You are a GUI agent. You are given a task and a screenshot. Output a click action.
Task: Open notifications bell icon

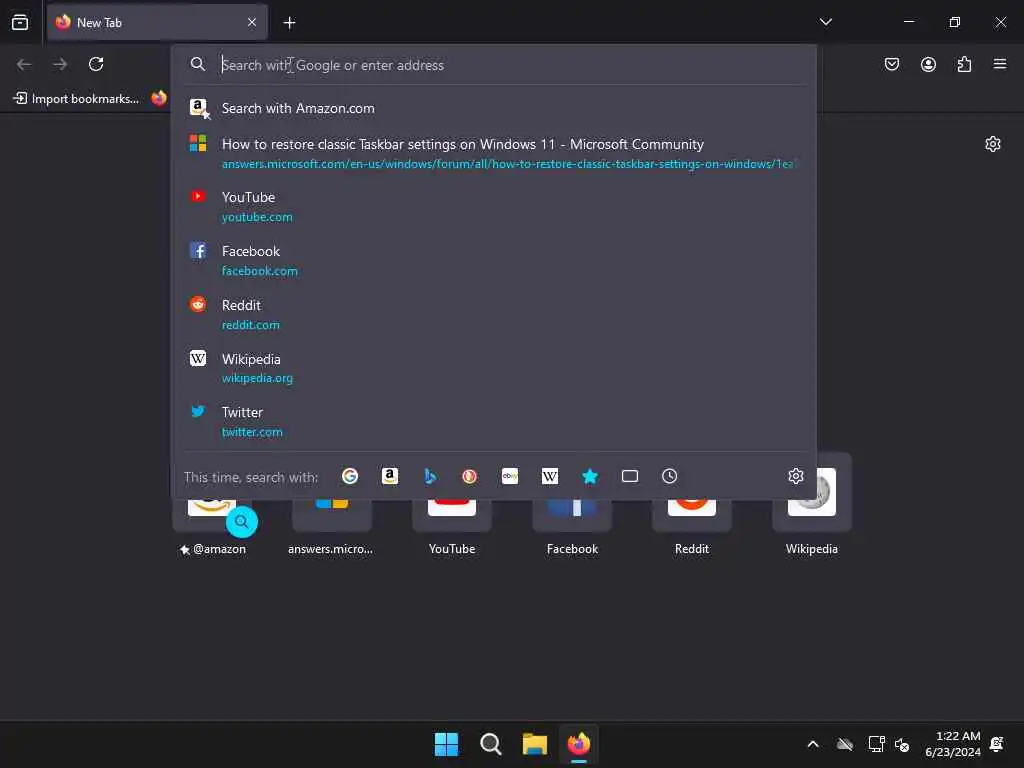[997, 744]
